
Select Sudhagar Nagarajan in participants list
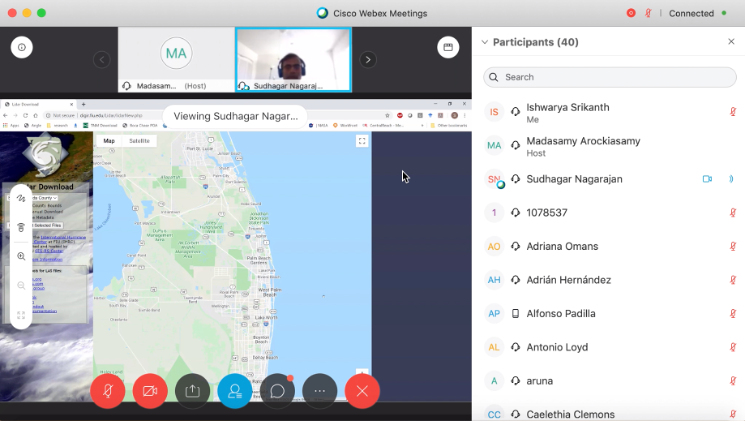click(x=576, y=179)
